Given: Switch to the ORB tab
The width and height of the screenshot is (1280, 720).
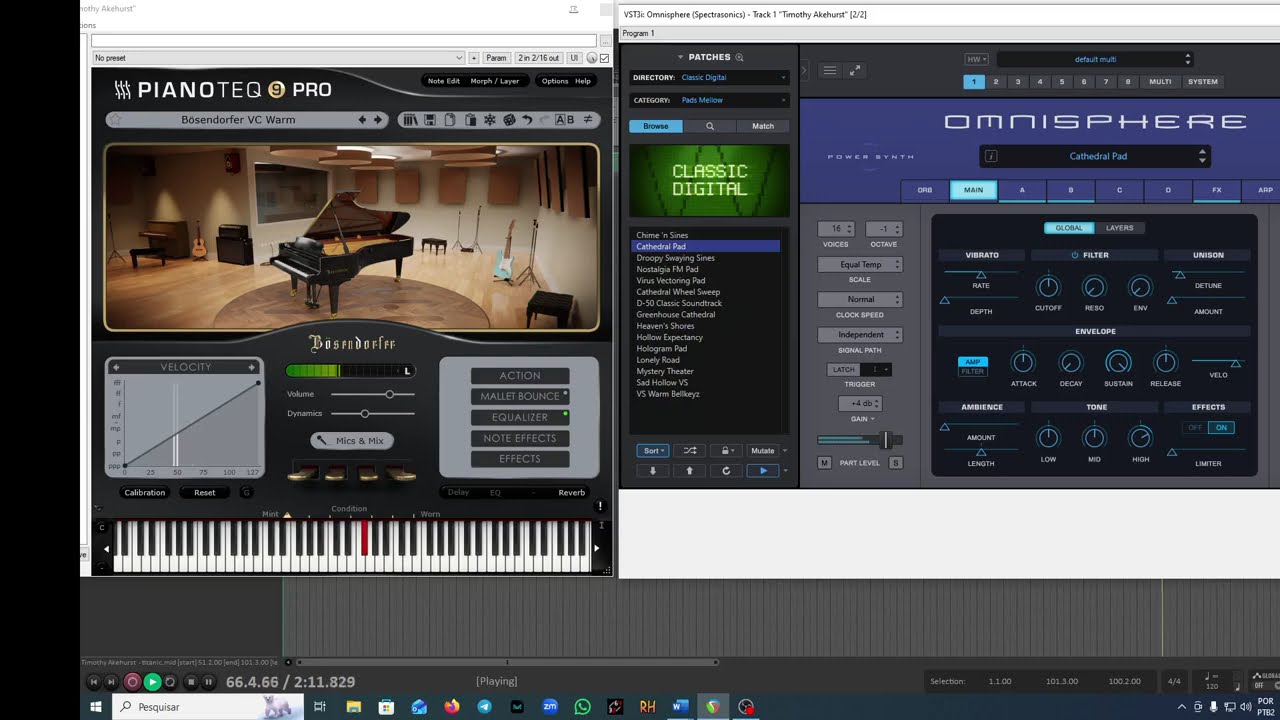Looking at the screenshot, I should click(x=925, y=190).
